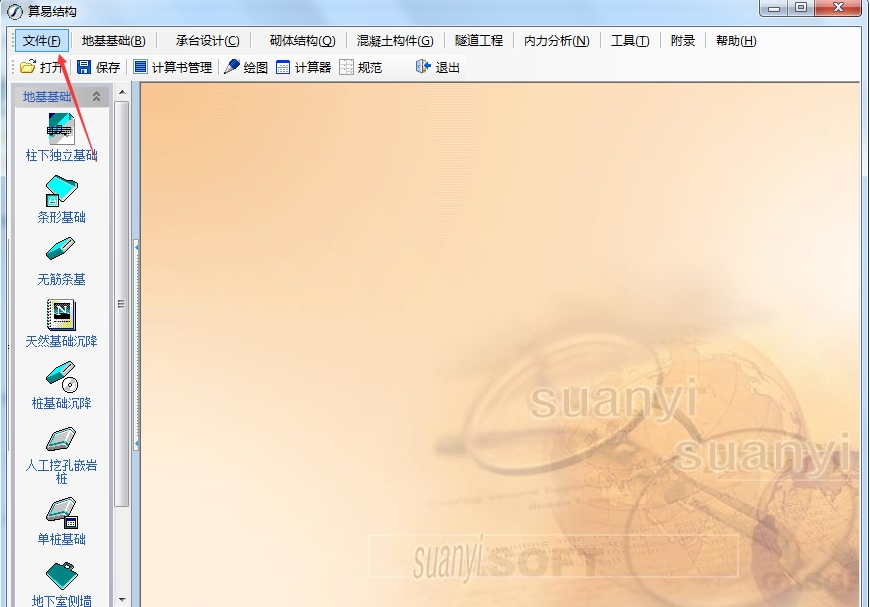Minimize the 算易结构 window
The image size is (870, 607).
click(x=774, y=8)
